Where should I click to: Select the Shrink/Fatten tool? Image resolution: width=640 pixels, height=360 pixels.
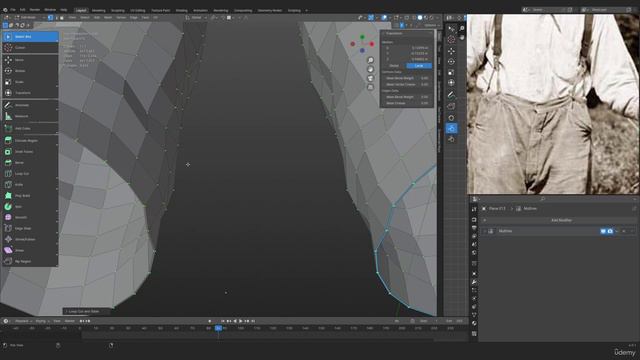pyautogui.click(x=30, y=239)
